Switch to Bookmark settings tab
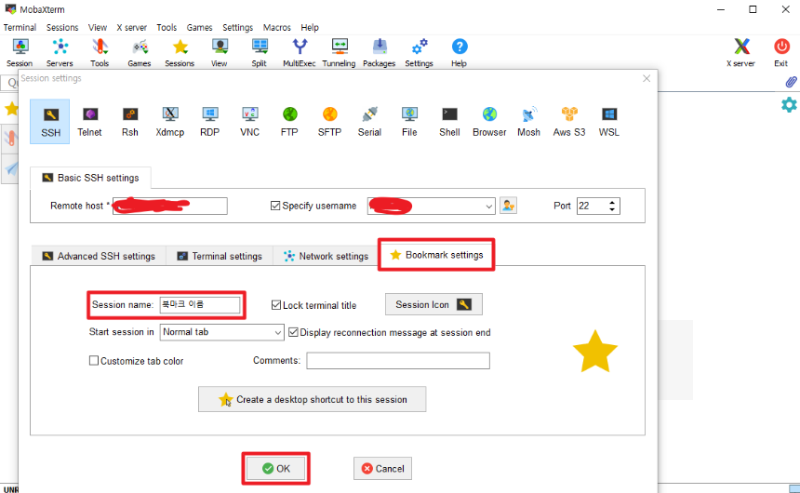Viewport: 800px width, 493px height. [x=436, y=255]
